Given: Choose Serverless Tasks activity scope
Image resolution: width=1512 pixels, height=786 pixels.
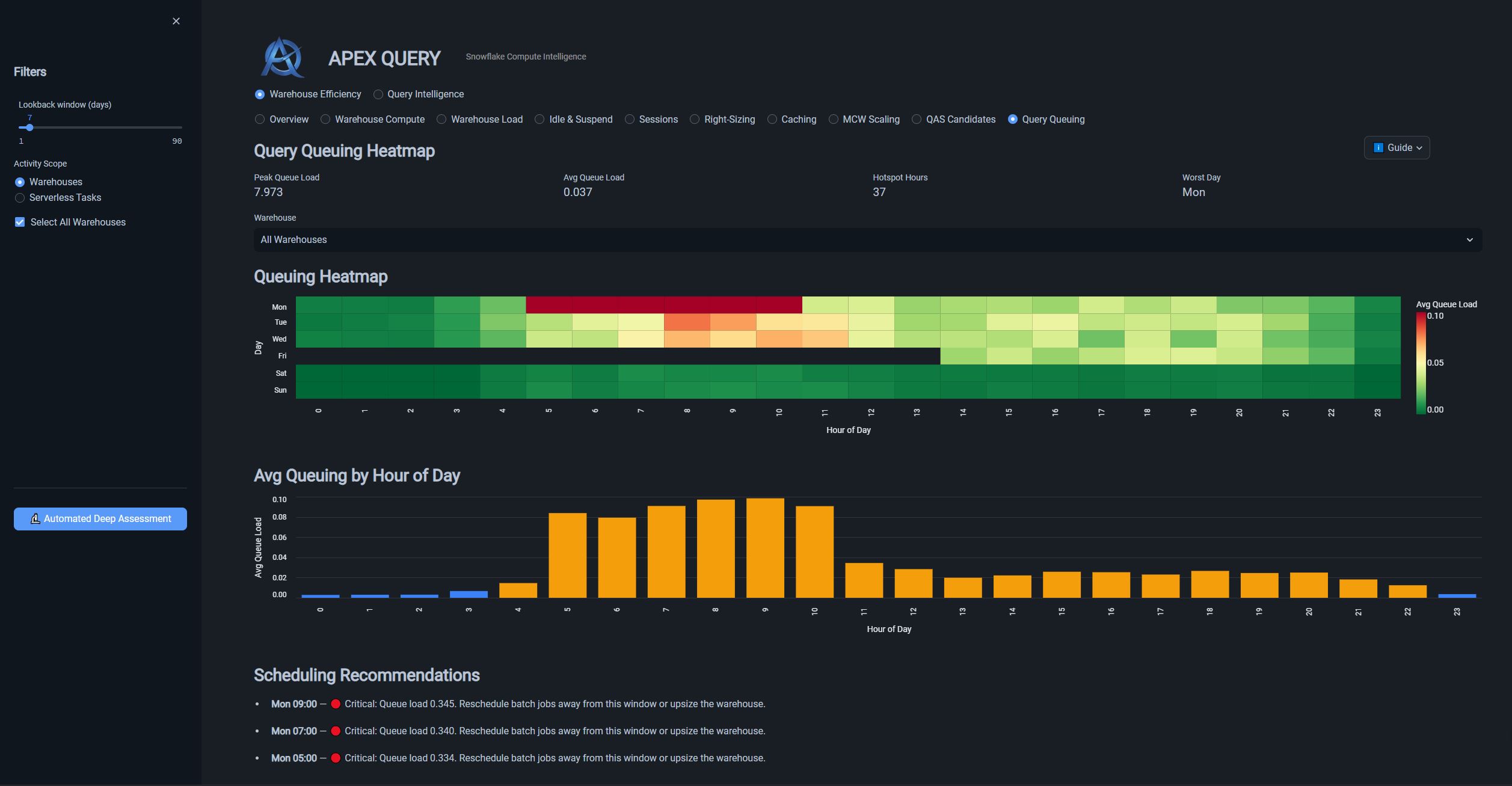Looking at the screenshot, I should click(58, 198).
